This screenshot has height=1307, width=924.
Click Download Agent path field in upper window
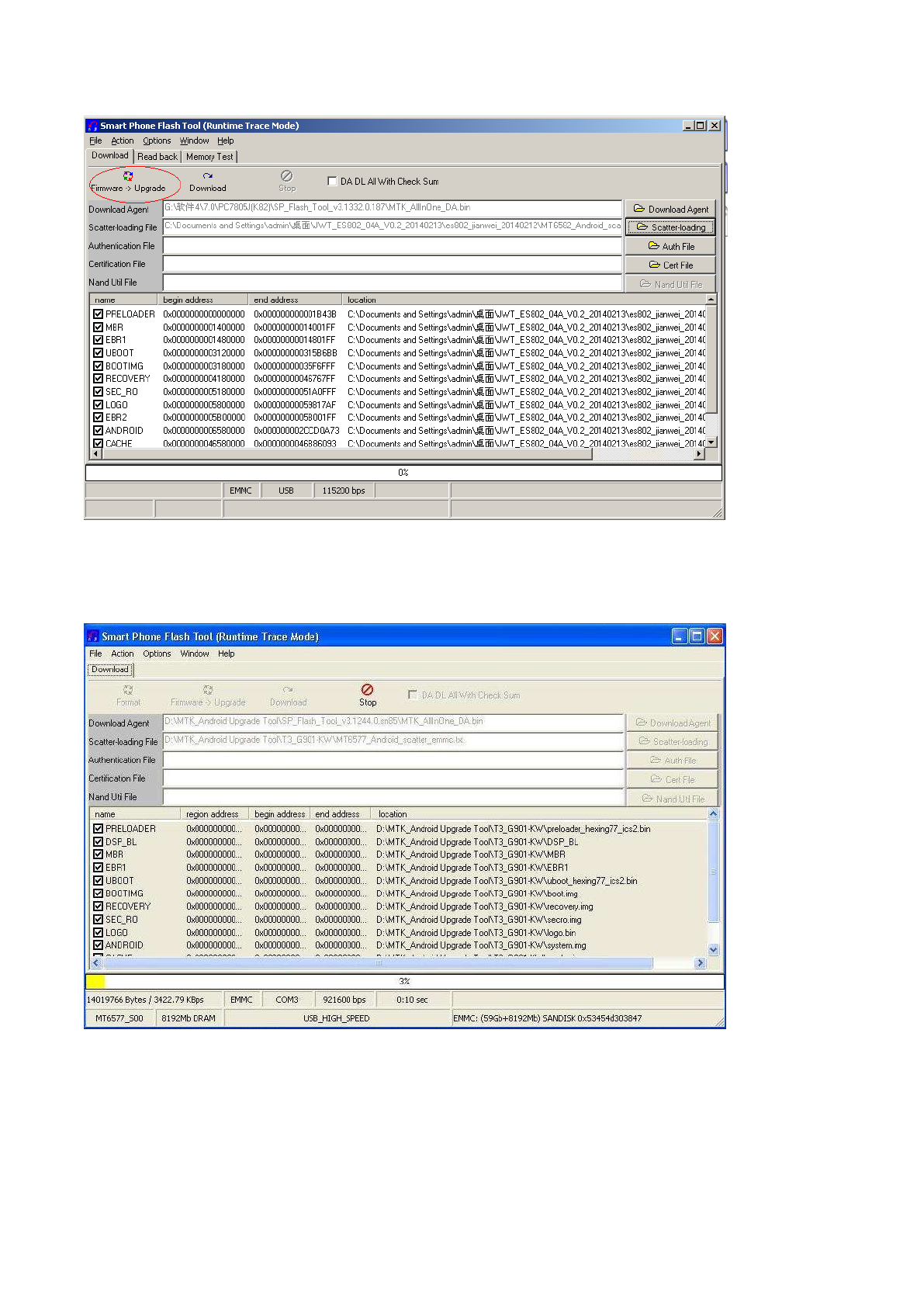point(393,209)
